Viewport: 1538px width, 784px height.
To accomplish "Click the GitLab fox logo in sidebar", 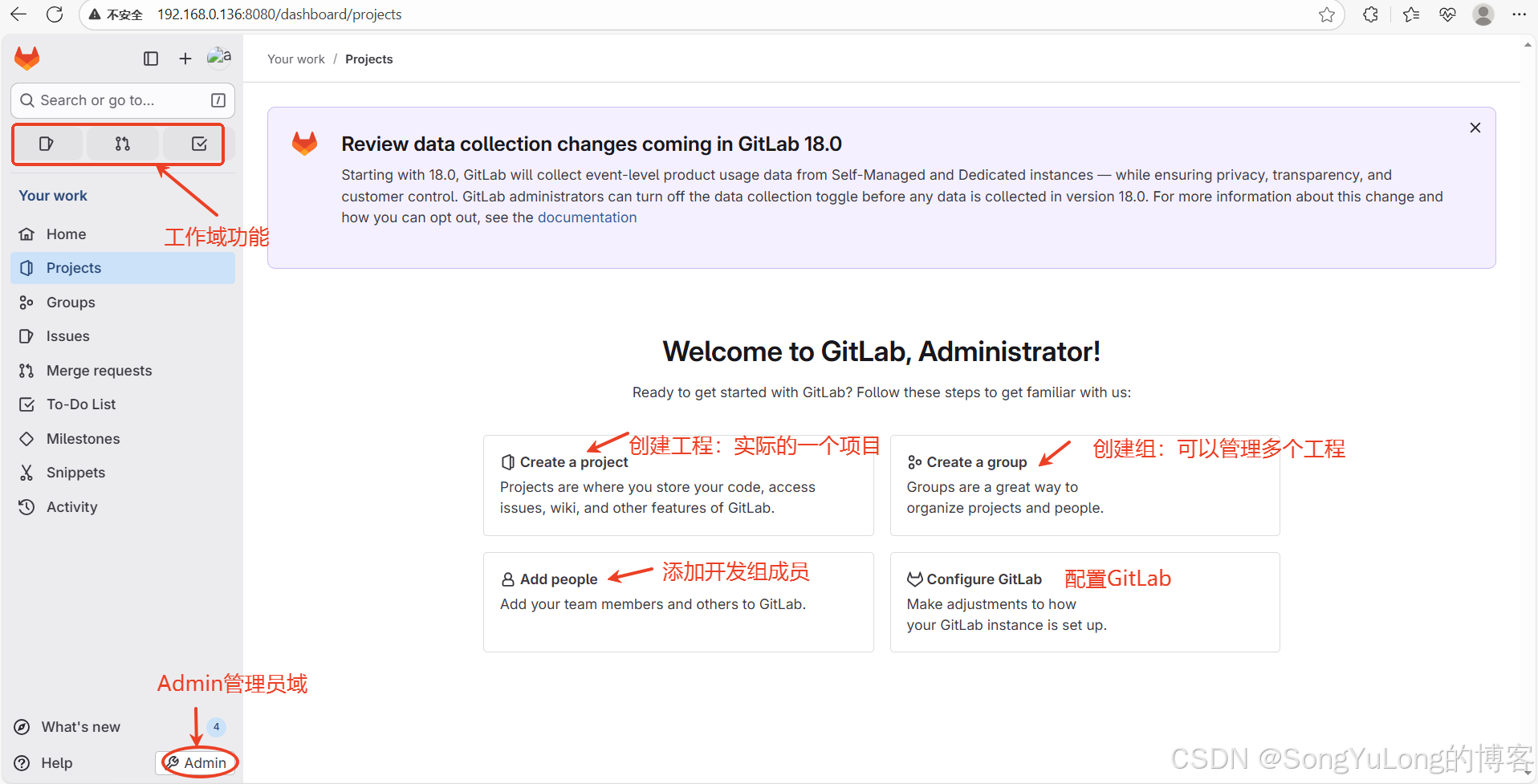I will [27, 58].
